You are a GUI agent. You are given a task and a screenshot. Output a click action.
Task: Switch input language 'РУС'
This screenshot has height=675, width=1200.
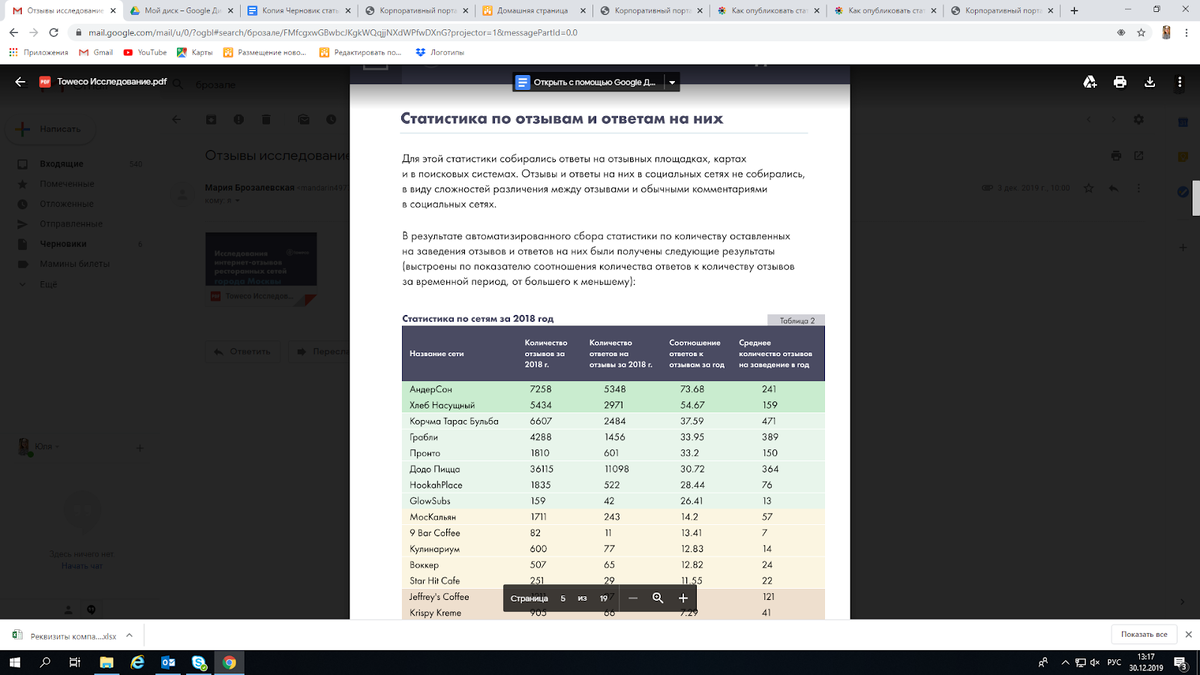1114,662
